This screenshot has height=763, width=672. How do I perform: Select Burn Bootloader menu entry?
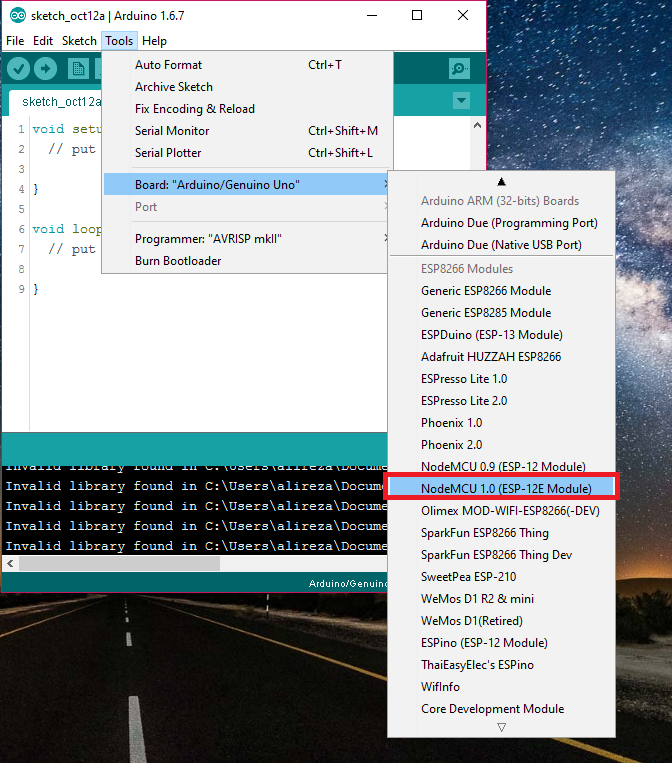[x=248, y=261]
